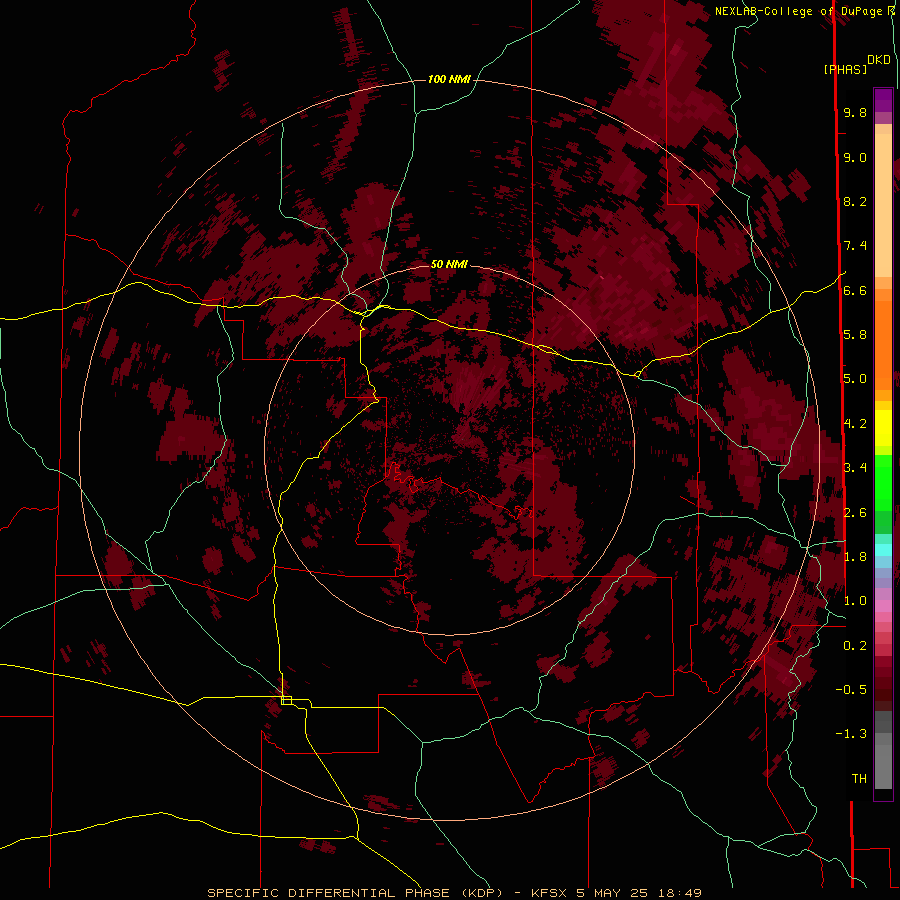
Task: Click the bright green segment of the color scale
Action: coord(883,481)
